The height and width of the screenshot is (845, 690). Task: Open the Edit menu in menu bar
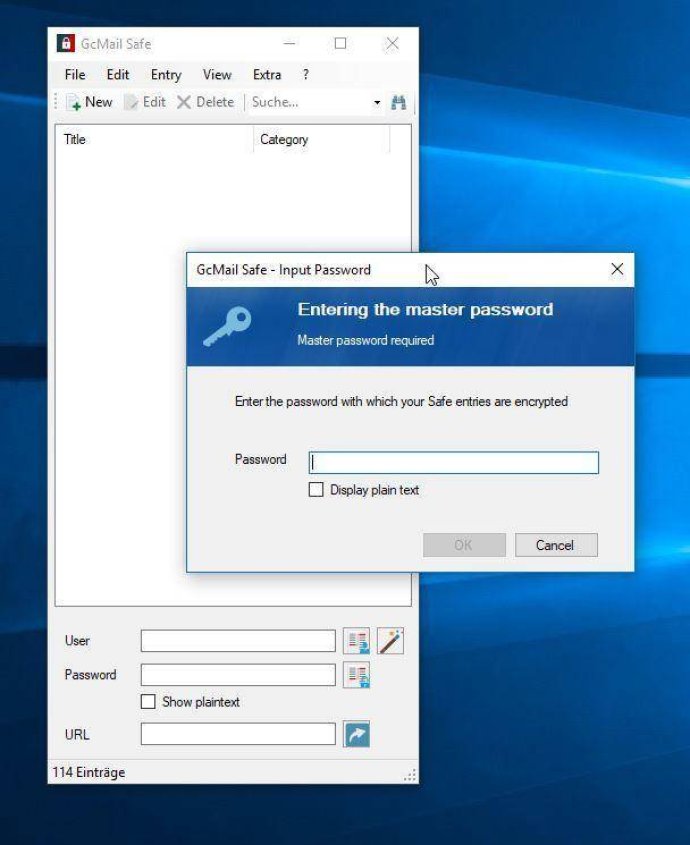(x=118, y=74)
